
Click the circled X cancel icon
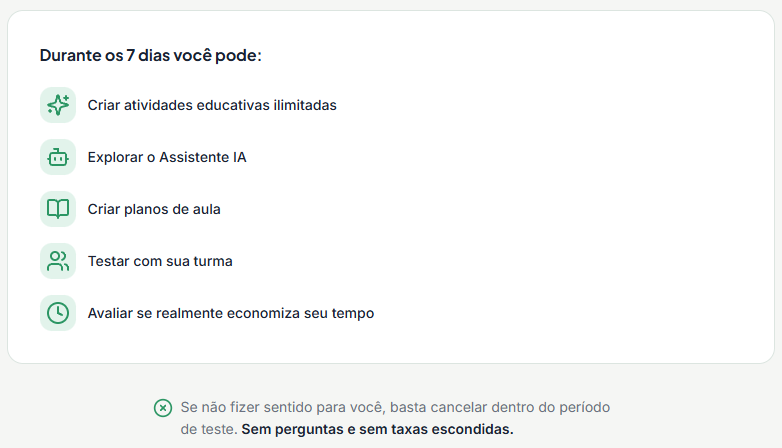(162, 408)
